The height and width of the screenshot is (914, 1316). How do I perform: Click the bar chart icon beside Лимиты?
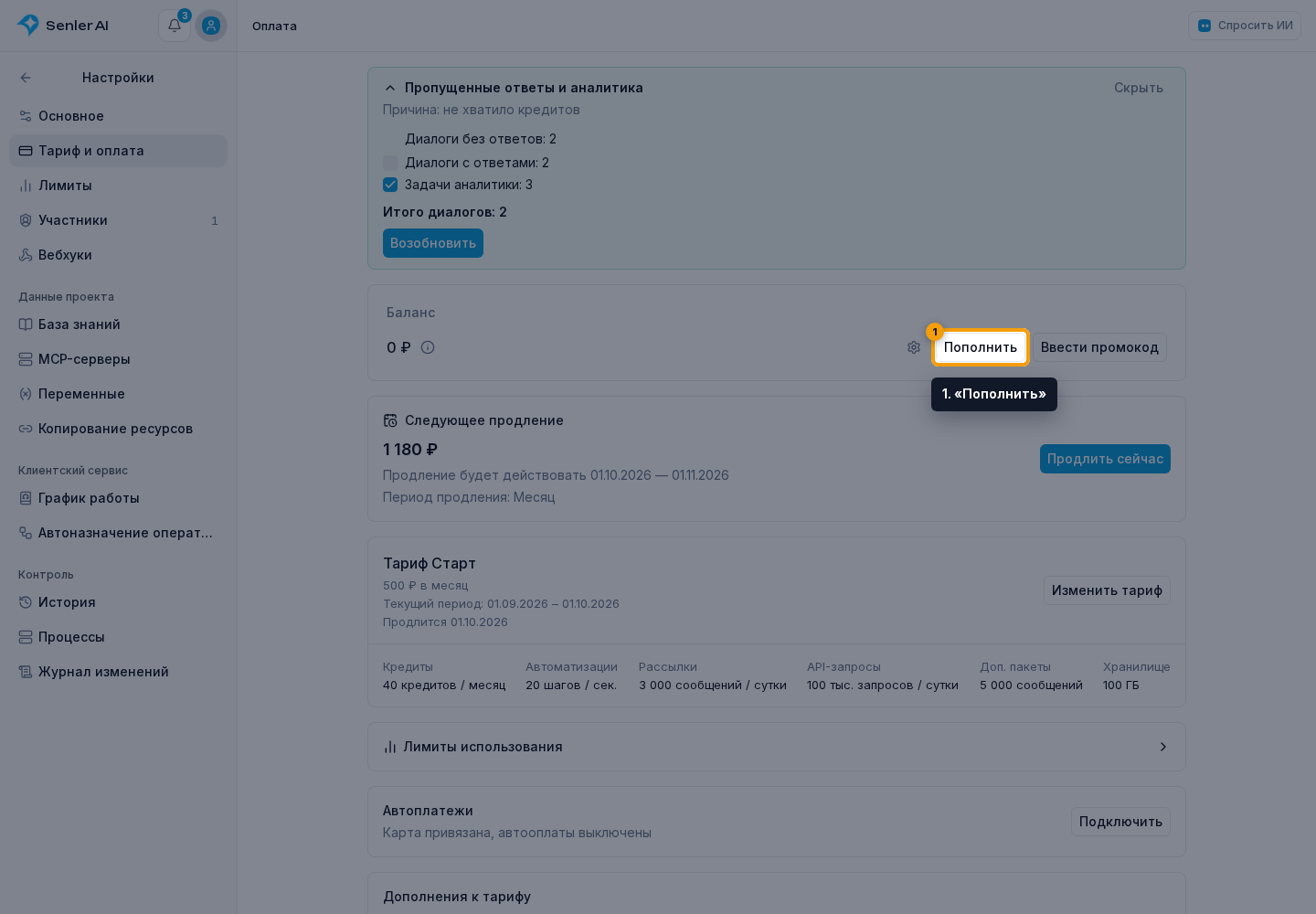pos(26,186)
